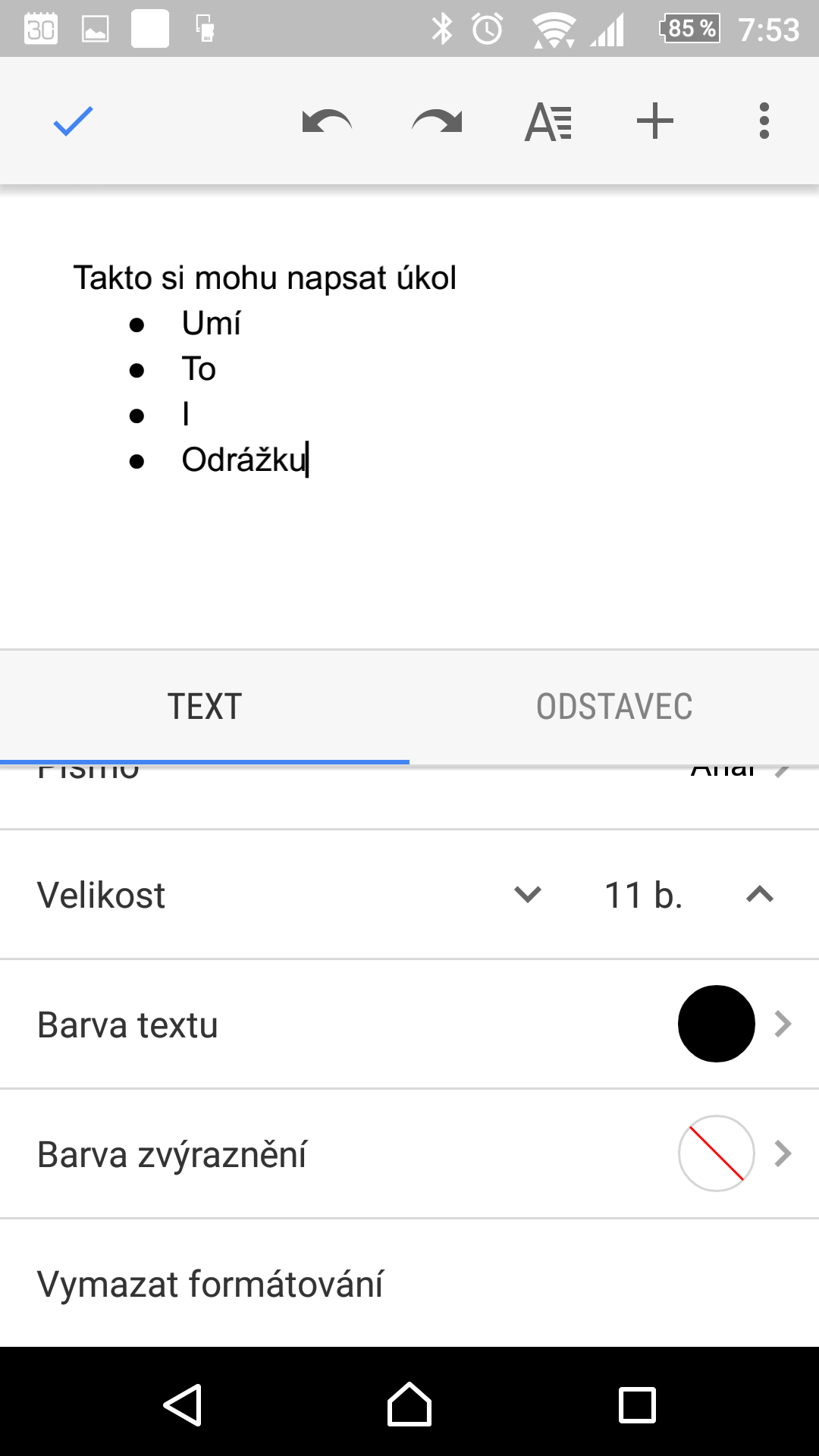Tap the no-highlight color swatch
The width and height of the screenshot is (819, 1456).
point(717,1153)
